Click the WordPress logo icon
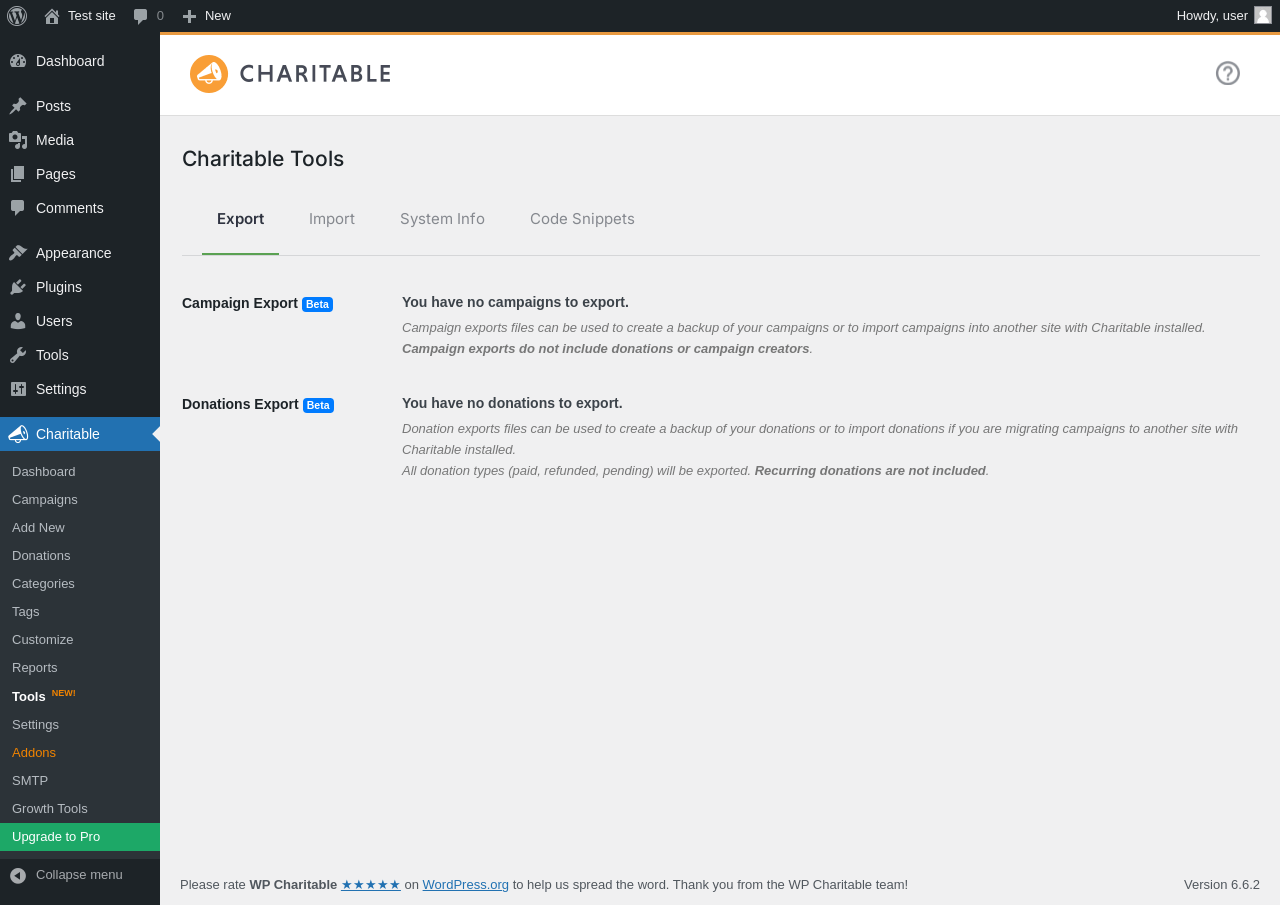This screenshot has width=1280, height=905. [17, 15]
